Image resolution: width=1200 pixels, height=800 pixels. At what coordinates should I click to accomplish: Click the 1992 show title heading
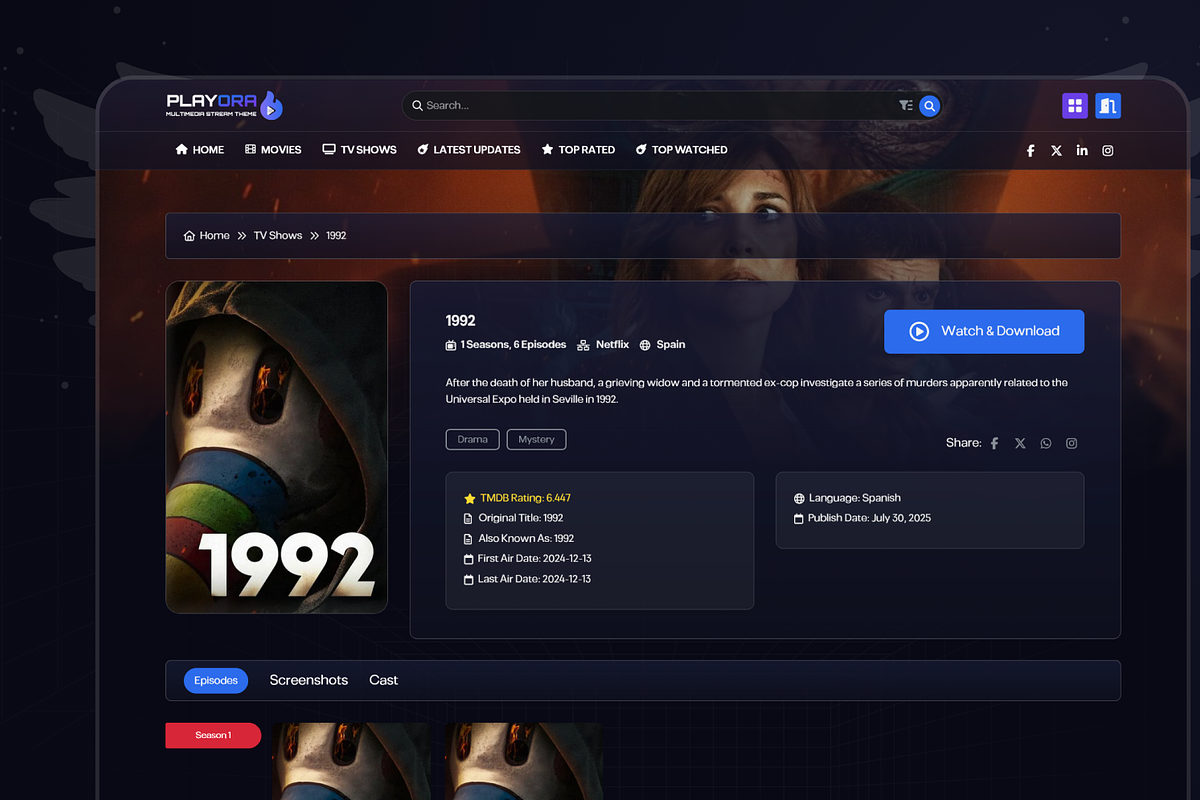461,321
